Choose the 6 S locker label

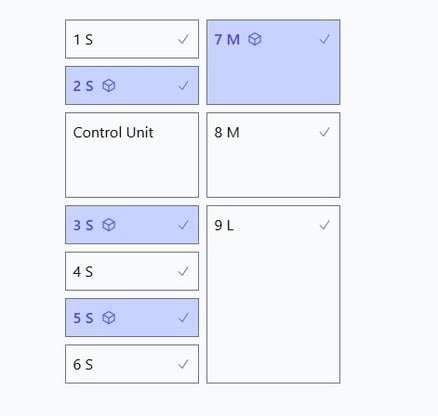point(83,364)
